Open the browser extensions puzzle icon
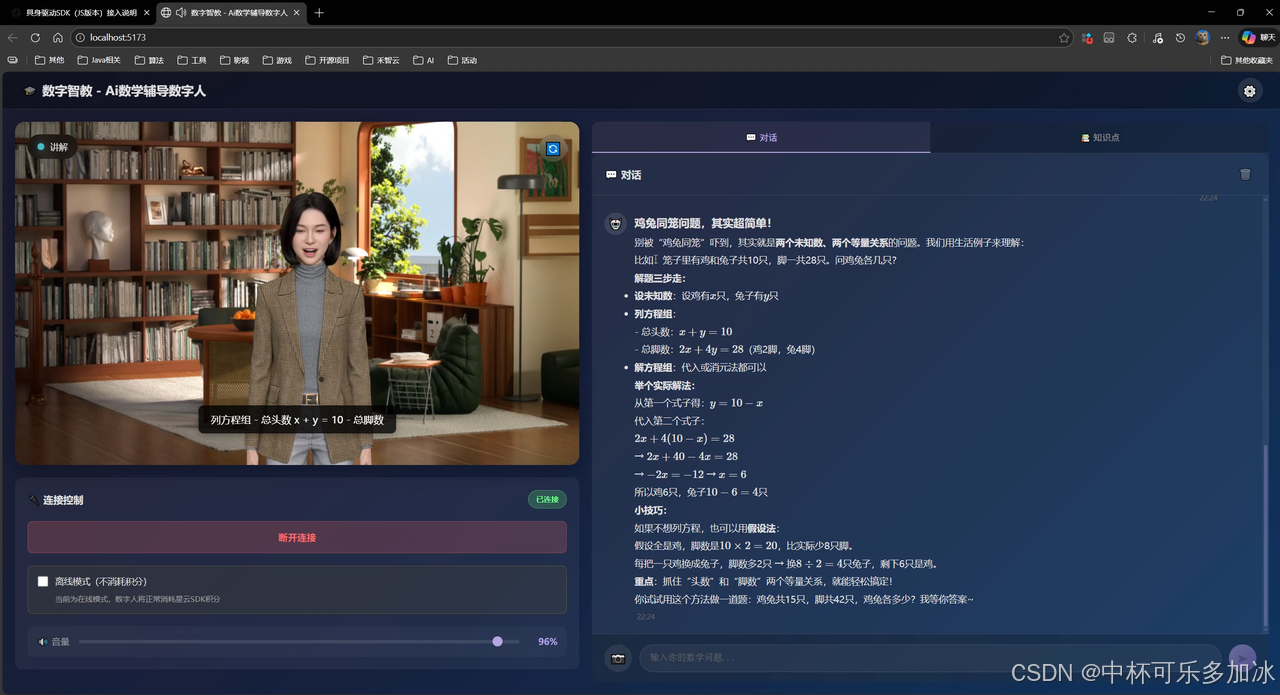The image size is (1280, 695). point(1132,37)
